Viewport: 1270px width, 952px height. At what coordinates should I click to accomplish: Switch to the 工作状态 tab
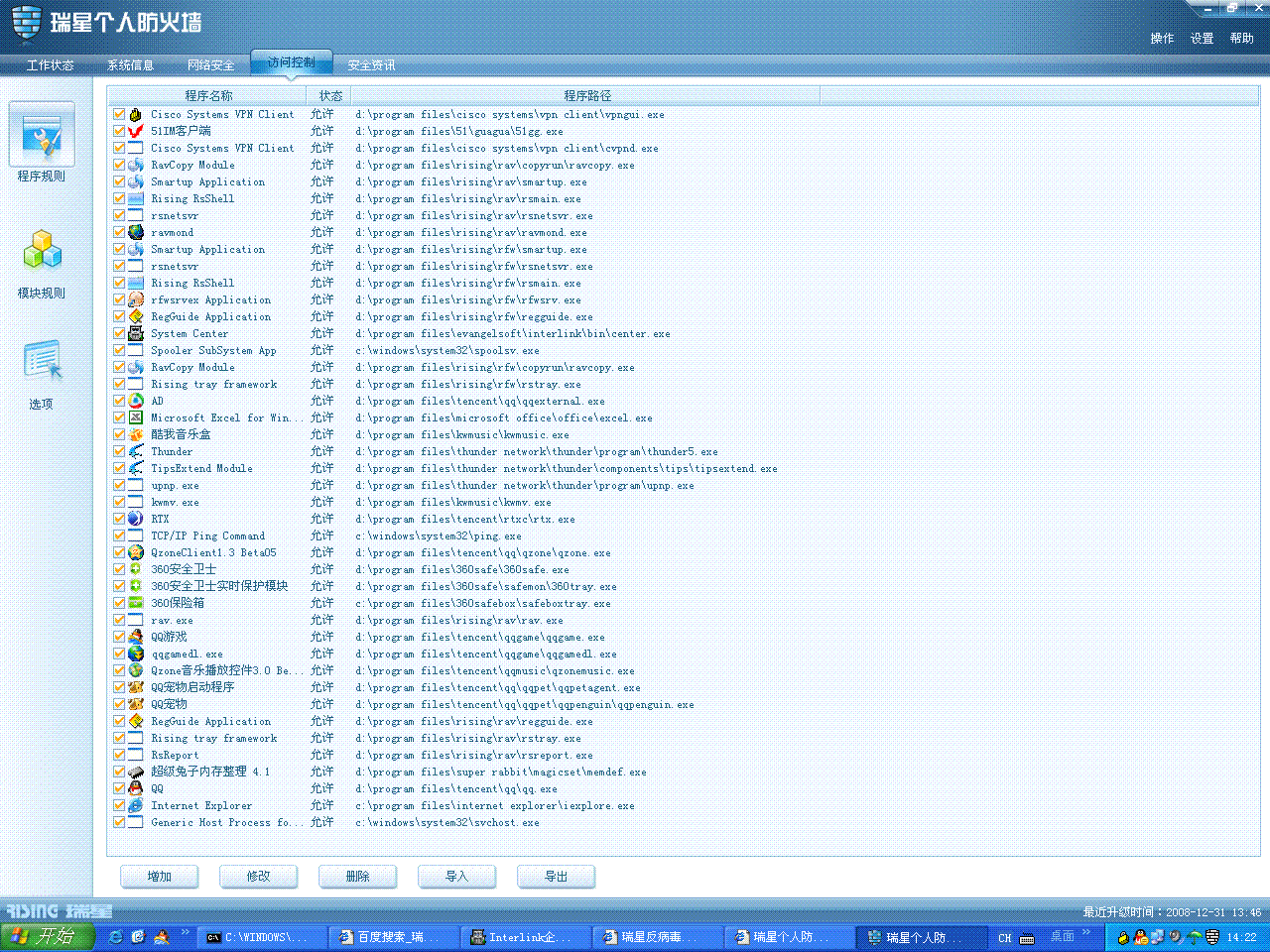[50, 65]
